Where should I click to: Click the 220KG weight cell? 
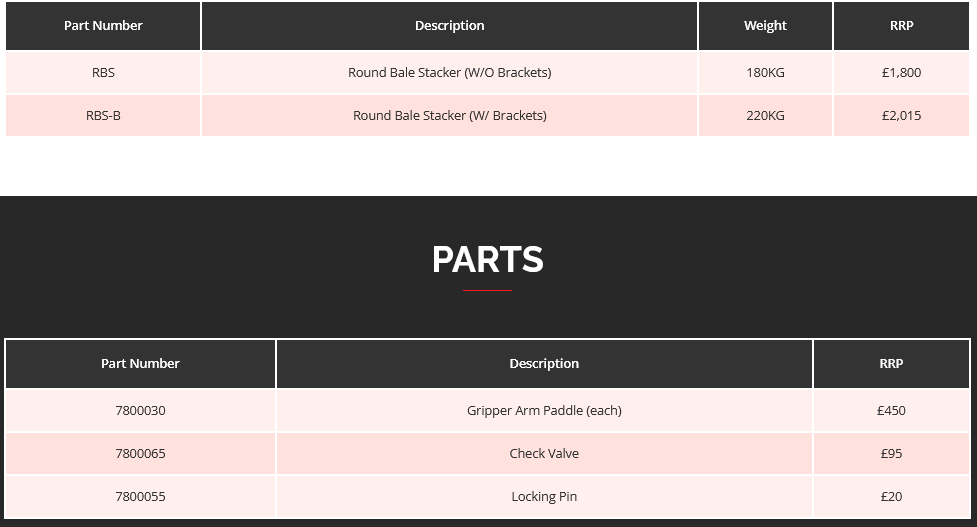coord(765,115)
